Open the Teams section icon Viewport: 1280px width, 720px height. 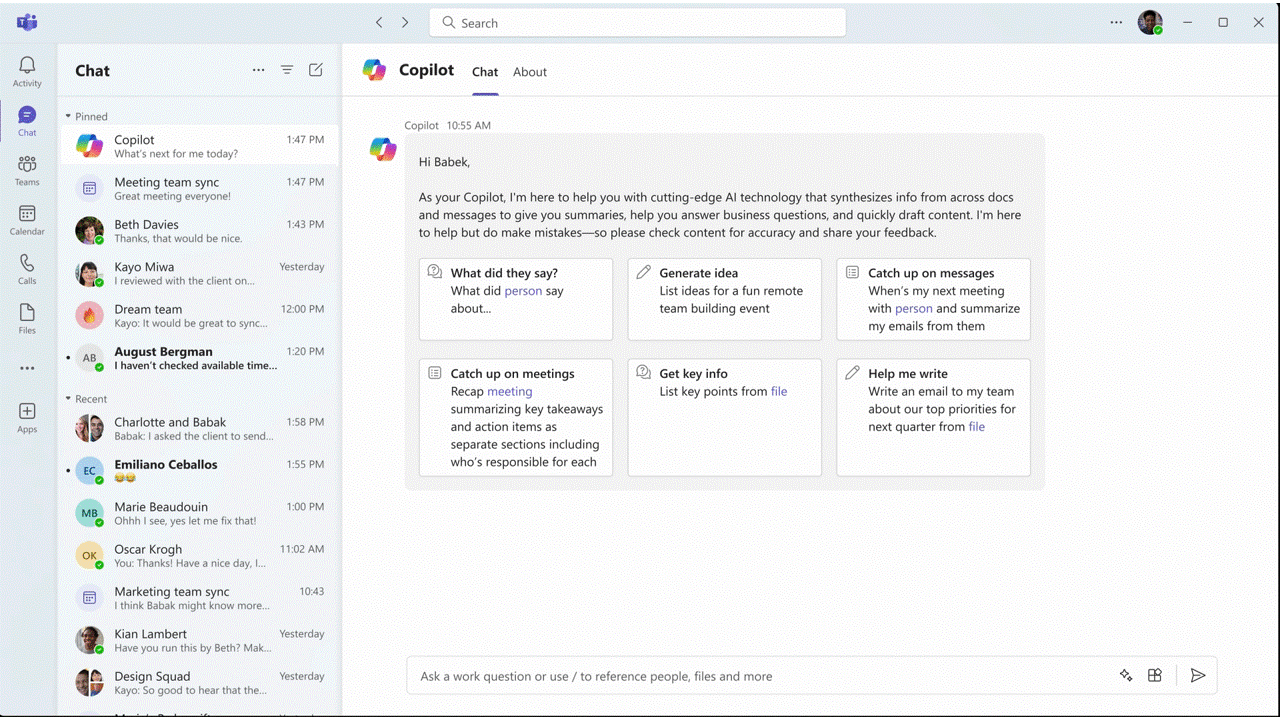(x=27, y=169)
